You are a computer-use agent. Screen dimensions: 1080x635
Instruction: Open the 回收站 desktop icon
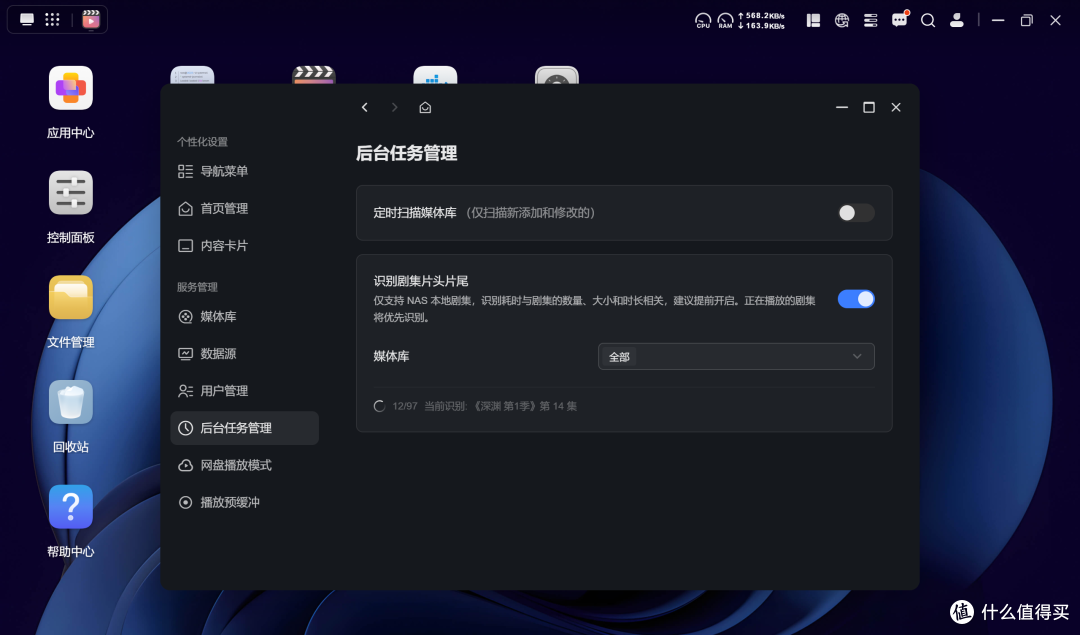70,402
